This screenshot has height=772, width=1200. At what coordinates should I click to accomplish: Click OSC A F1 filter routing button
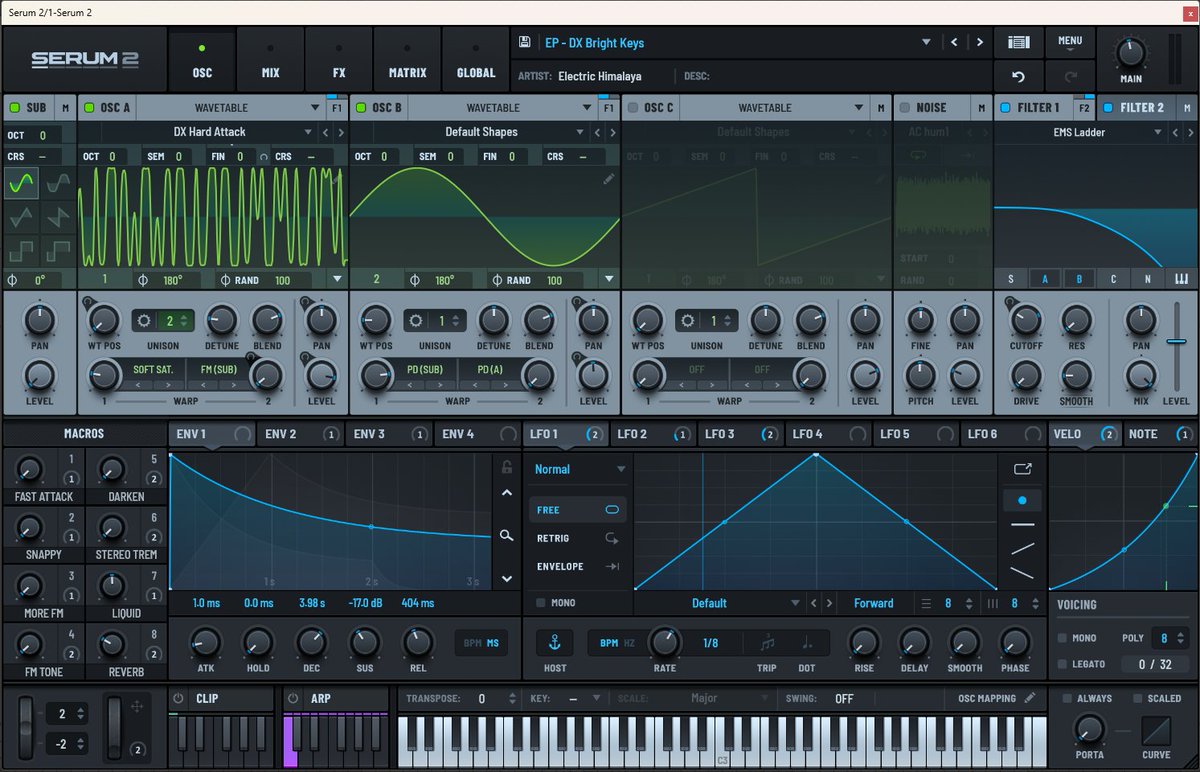pyautogui.click(x=336, y=107)
